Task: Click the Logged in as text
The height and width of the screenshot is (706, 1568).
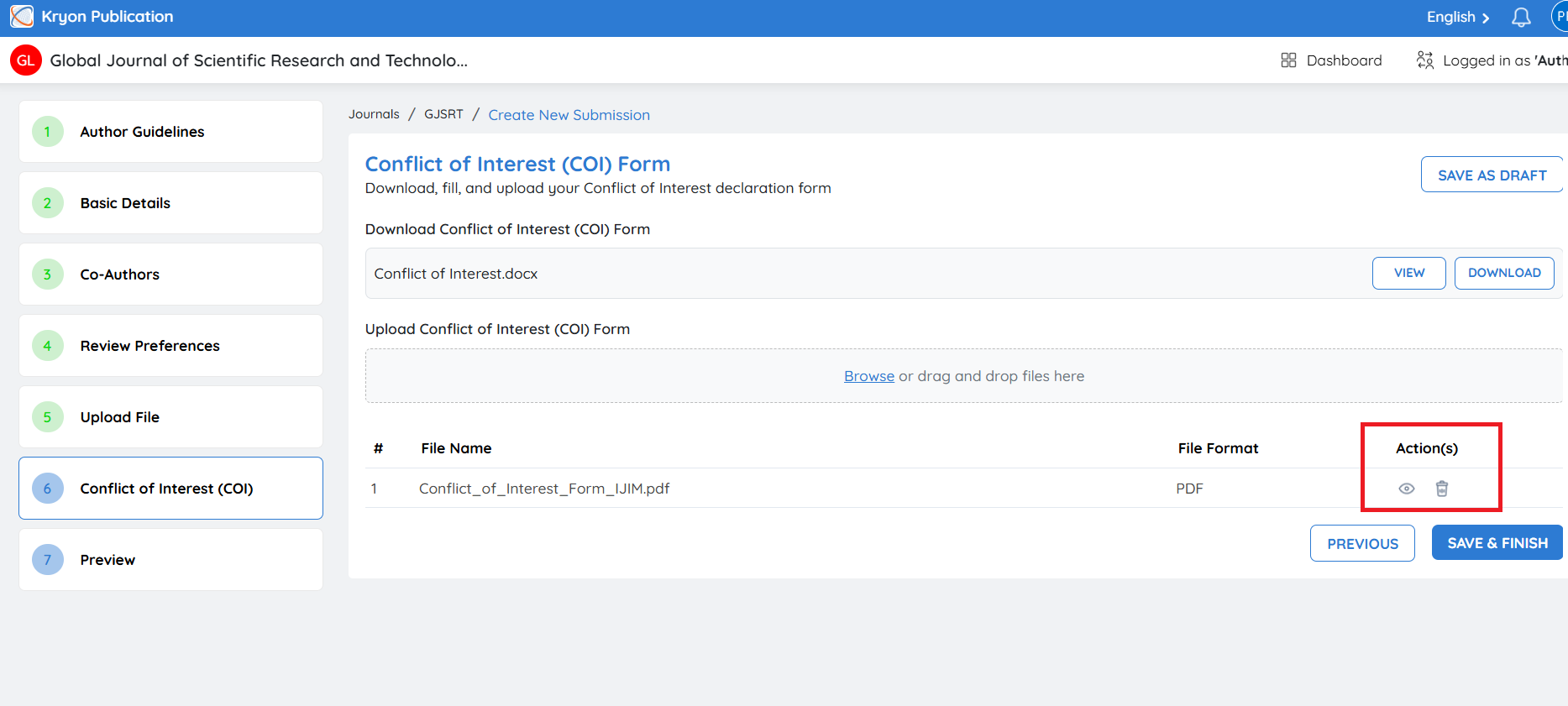Action: pyautogui.click(x=1505, y=60)
